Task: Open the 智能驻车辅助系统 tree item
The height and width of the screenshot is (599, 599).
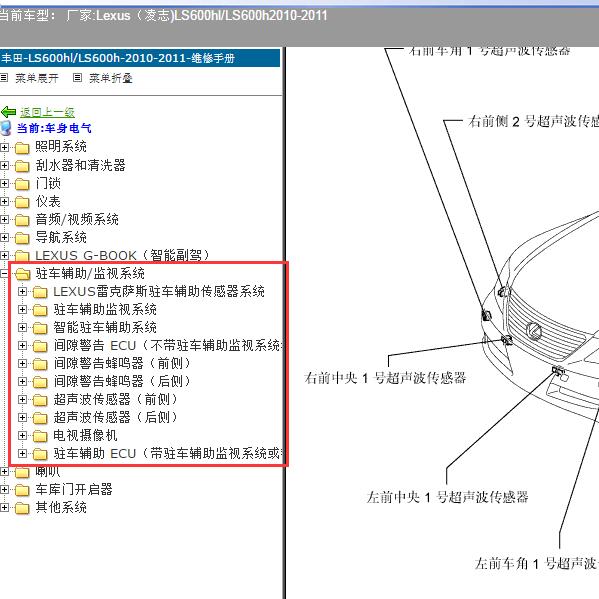Action: tap(105, 327)
